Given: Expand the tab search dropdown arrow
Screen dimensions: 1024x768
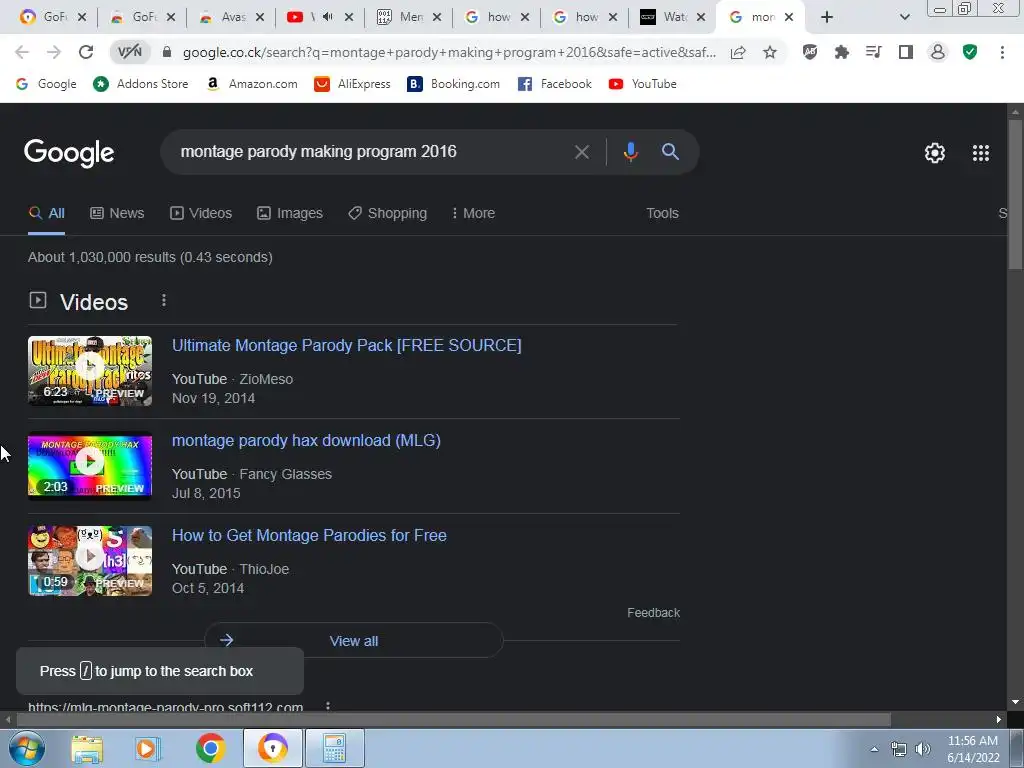Looking at the screenshot, I should (904, 17).
